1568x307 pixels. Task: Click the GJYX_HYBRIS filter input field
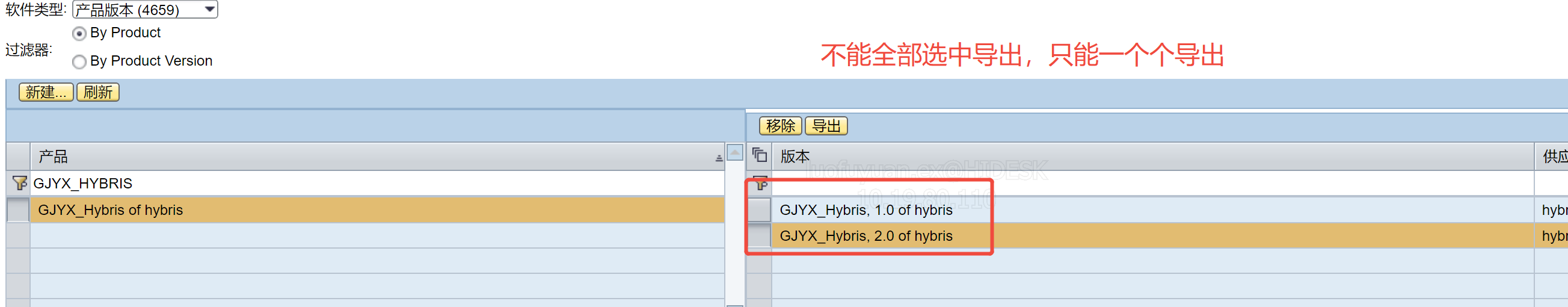(x=377, y=183)
